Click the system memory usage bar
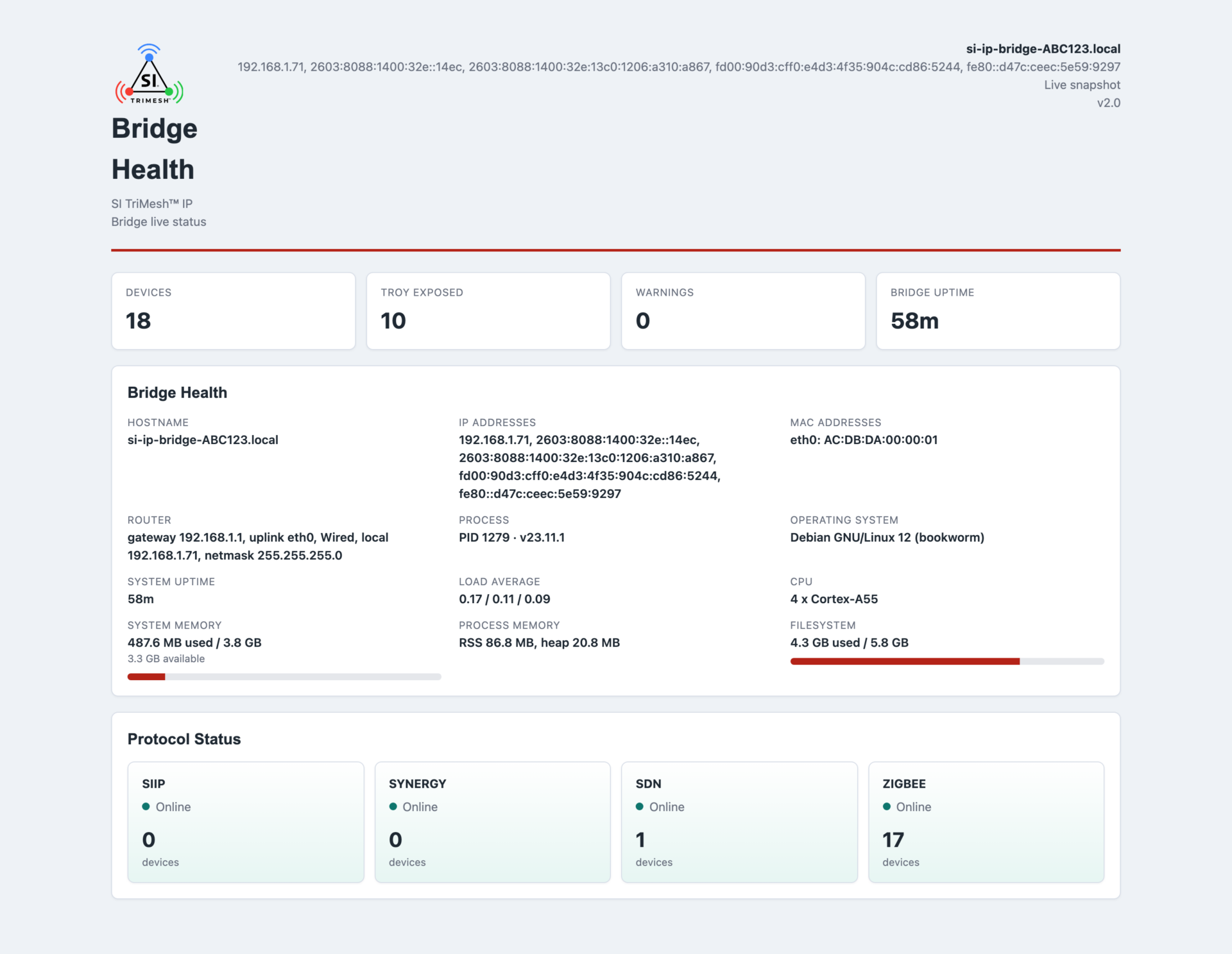This screenshot has width=1232, height=954. 284,677
